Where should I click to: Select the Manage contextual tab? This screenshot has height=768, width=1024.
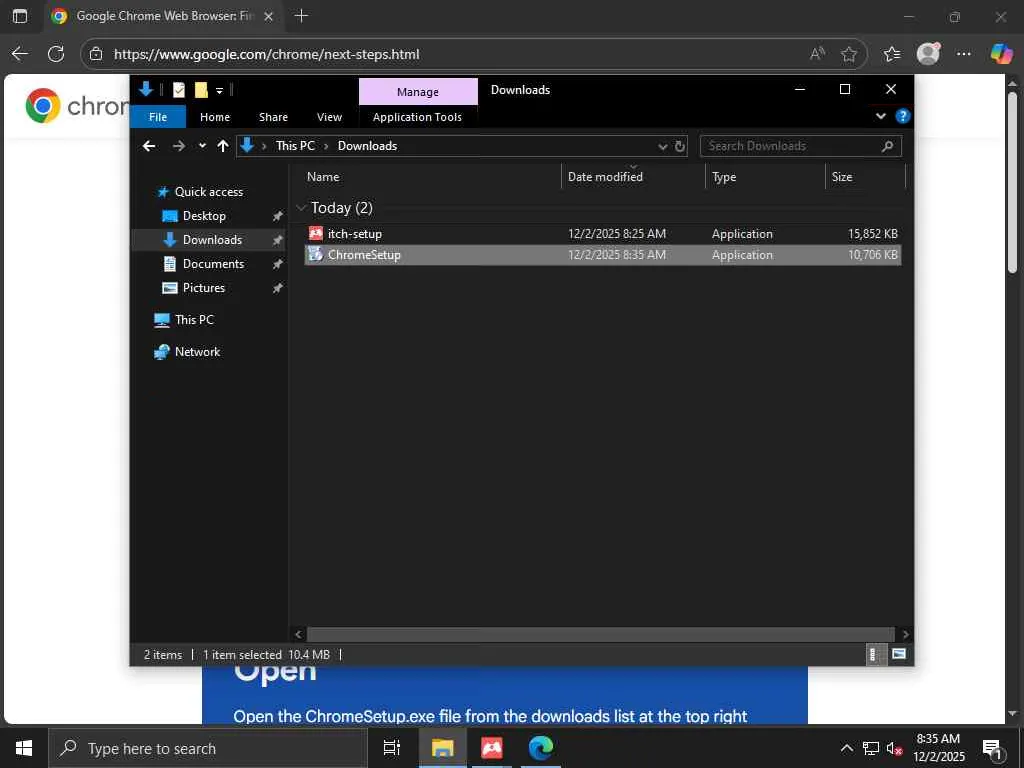[418, 92]
